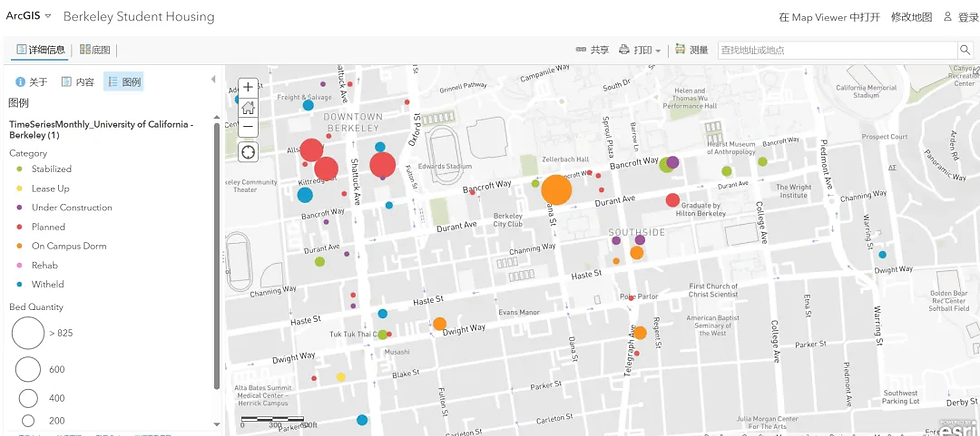Click the blue marker on Dwight Way east
Screen dimensions: 980x436
tap(882, 255)
